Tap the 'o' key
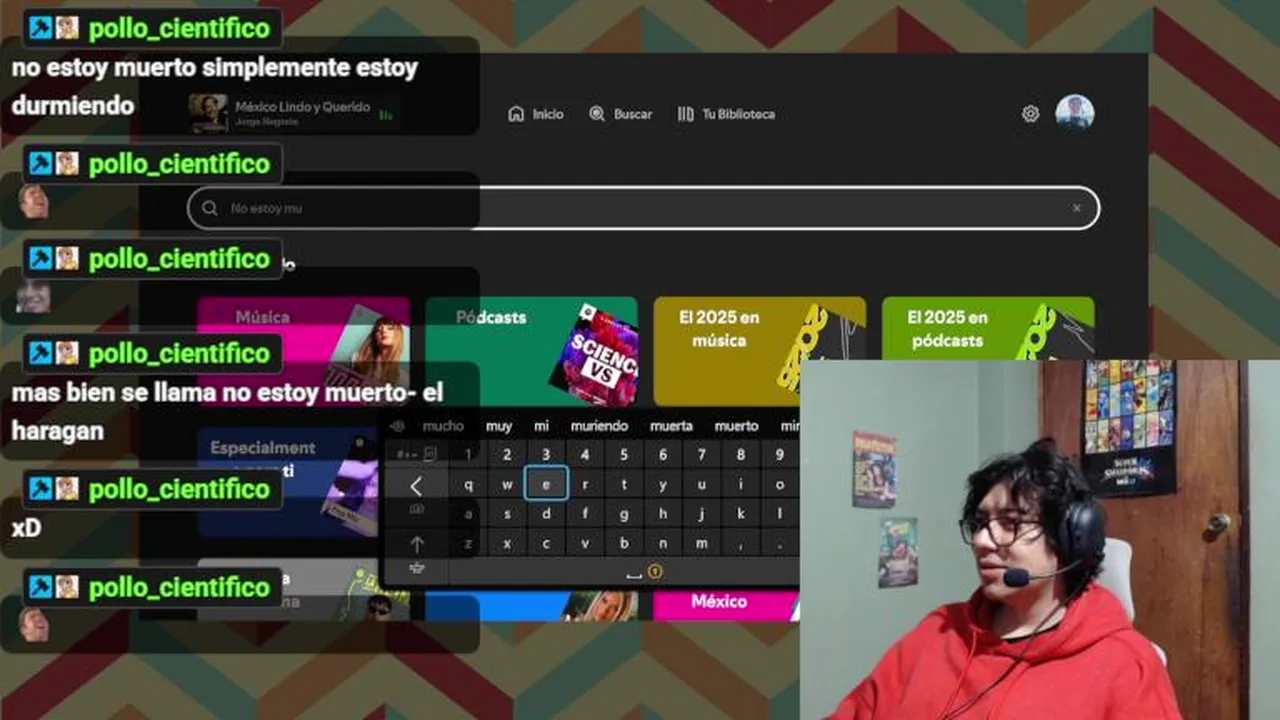 click(x=780, y=485)
